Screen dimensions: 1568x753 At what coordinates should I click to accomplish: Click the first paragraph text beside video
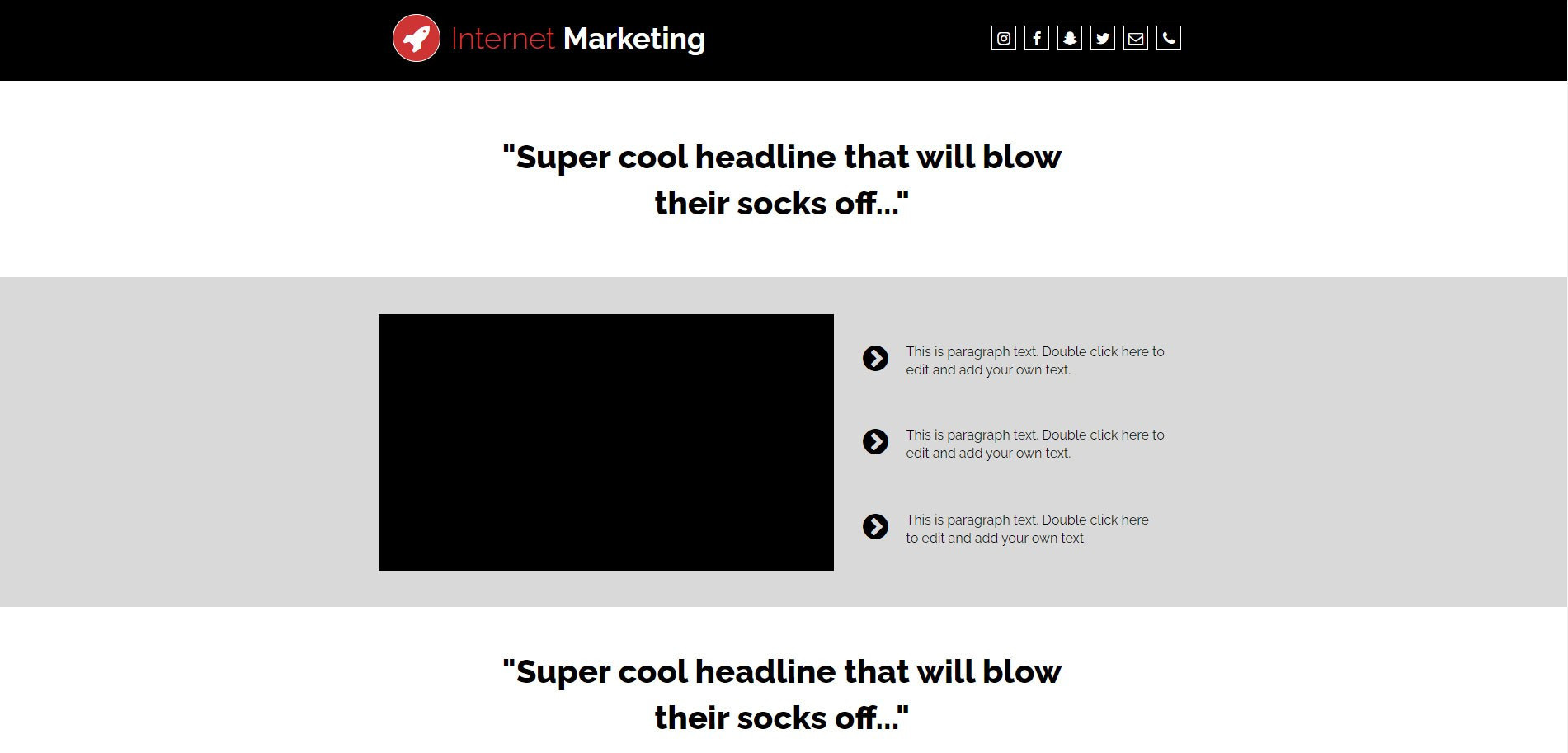pos(1034,360)
